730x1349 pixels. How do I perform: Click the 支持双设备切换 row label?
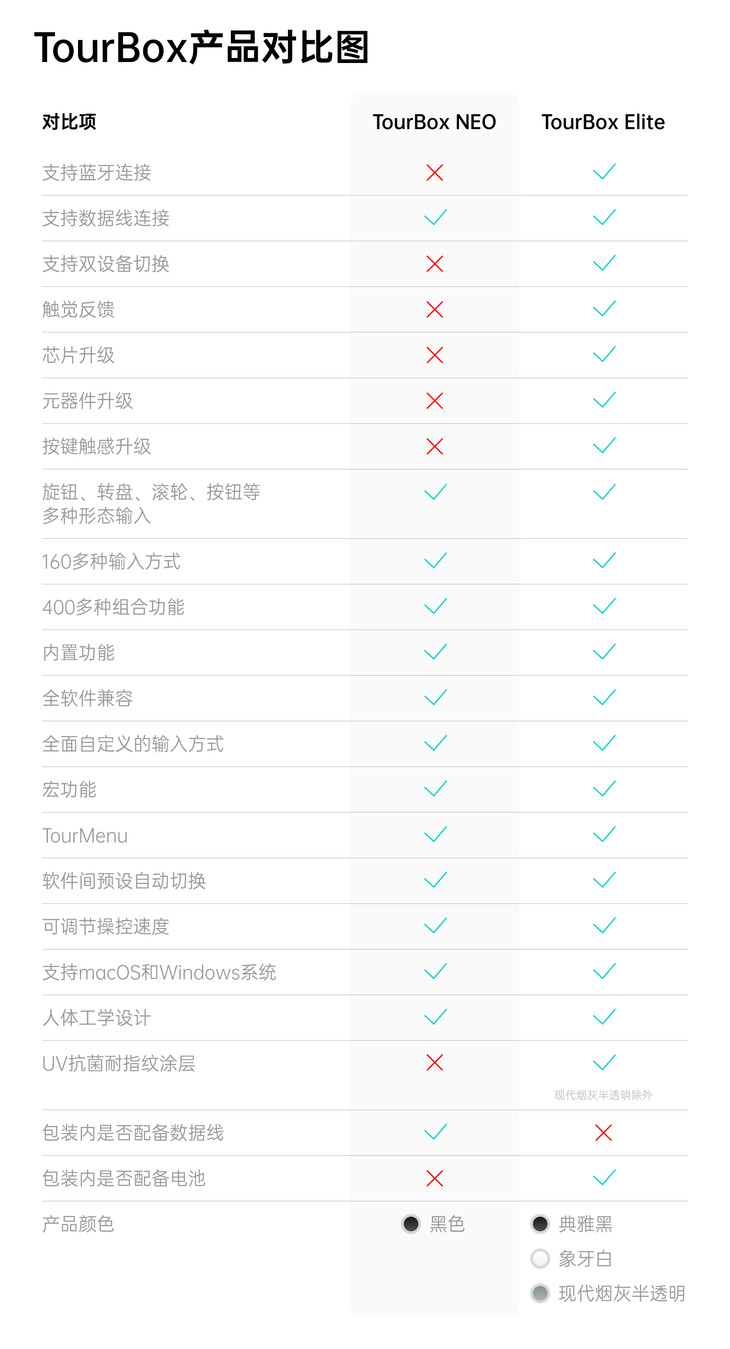click(x=106, y=264)
